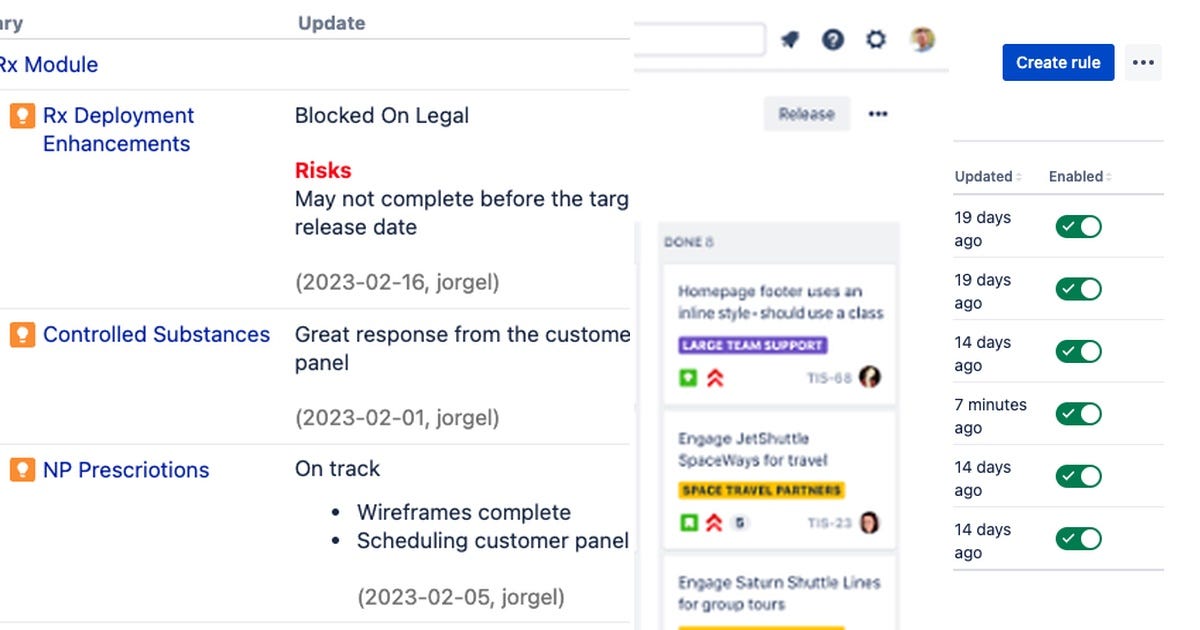Turn off the topmost Enabled rule toggle

[x=1078, y=226]
